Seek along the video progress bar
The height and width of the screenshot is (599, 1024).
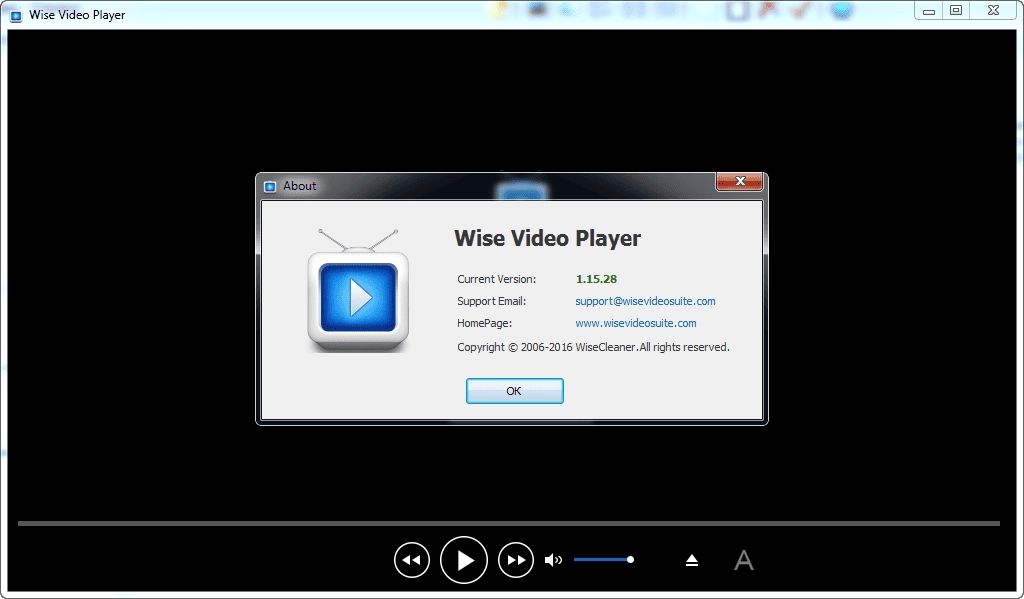(509, 523)
